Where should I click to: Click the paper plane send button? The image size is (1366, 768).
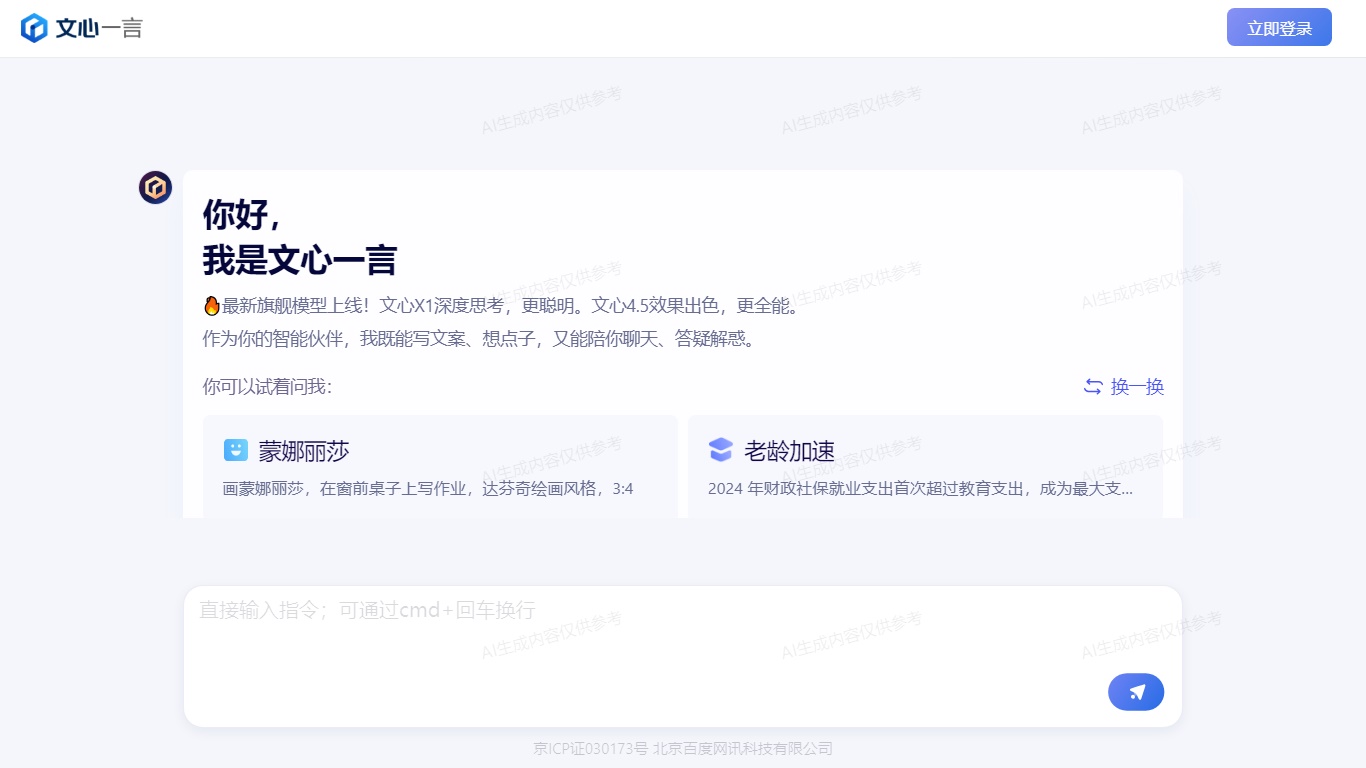click(x=1136, y=692)
